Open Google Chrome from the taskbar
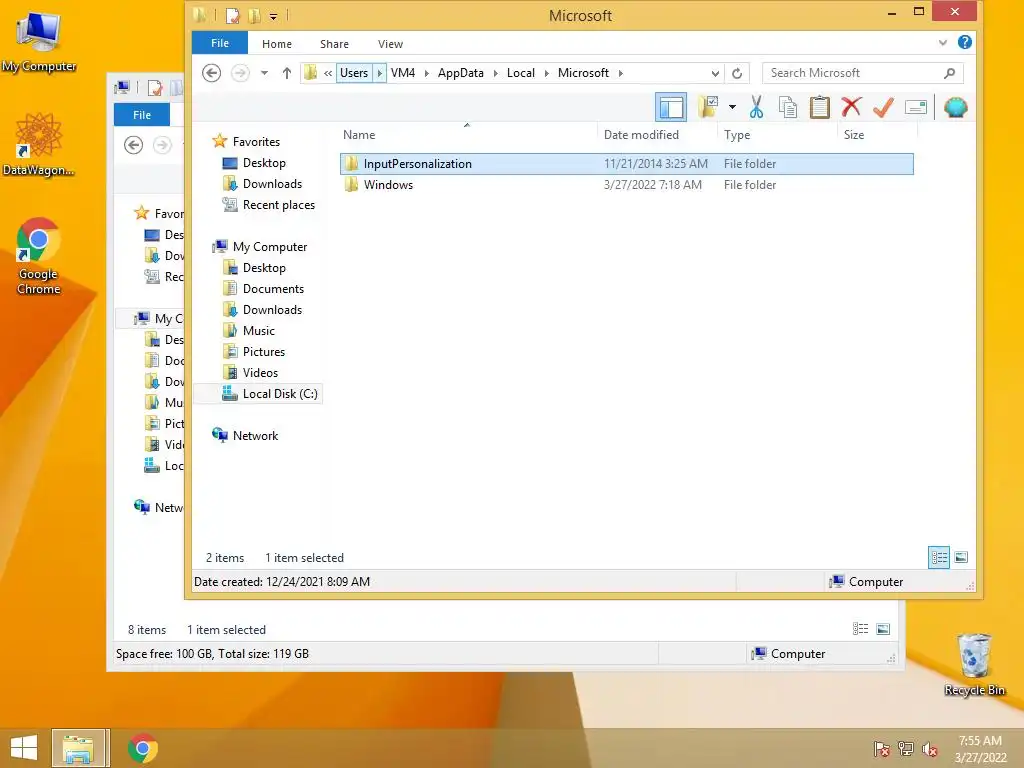The height and width of the screenshot is (768, 1024). pyautogui.click(x=142, y=748)
